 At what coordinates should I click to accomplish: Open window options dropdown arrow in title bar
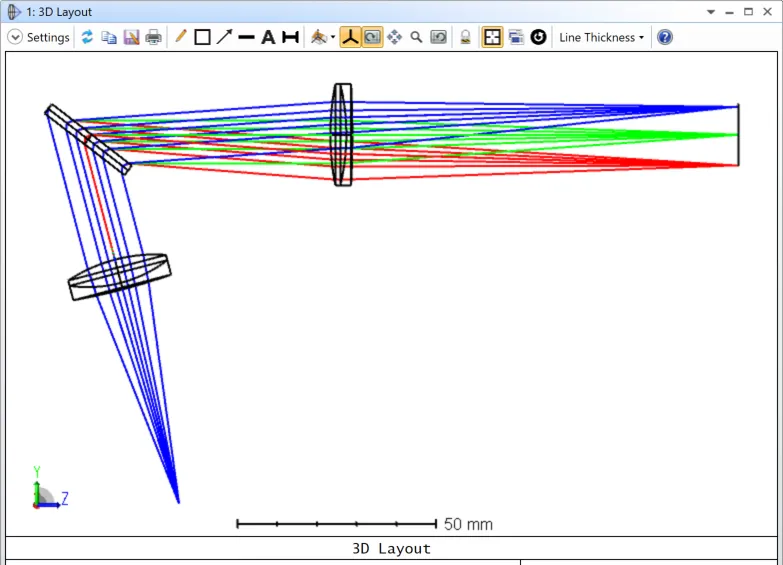[711, 12]
